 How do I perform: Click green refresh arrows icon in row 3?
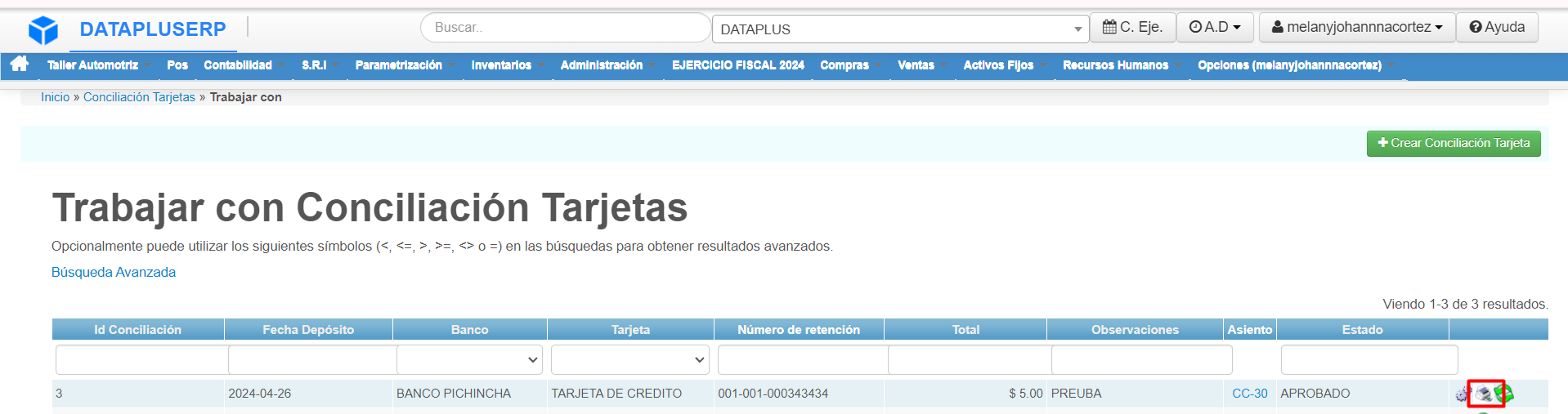[1504, 394]
